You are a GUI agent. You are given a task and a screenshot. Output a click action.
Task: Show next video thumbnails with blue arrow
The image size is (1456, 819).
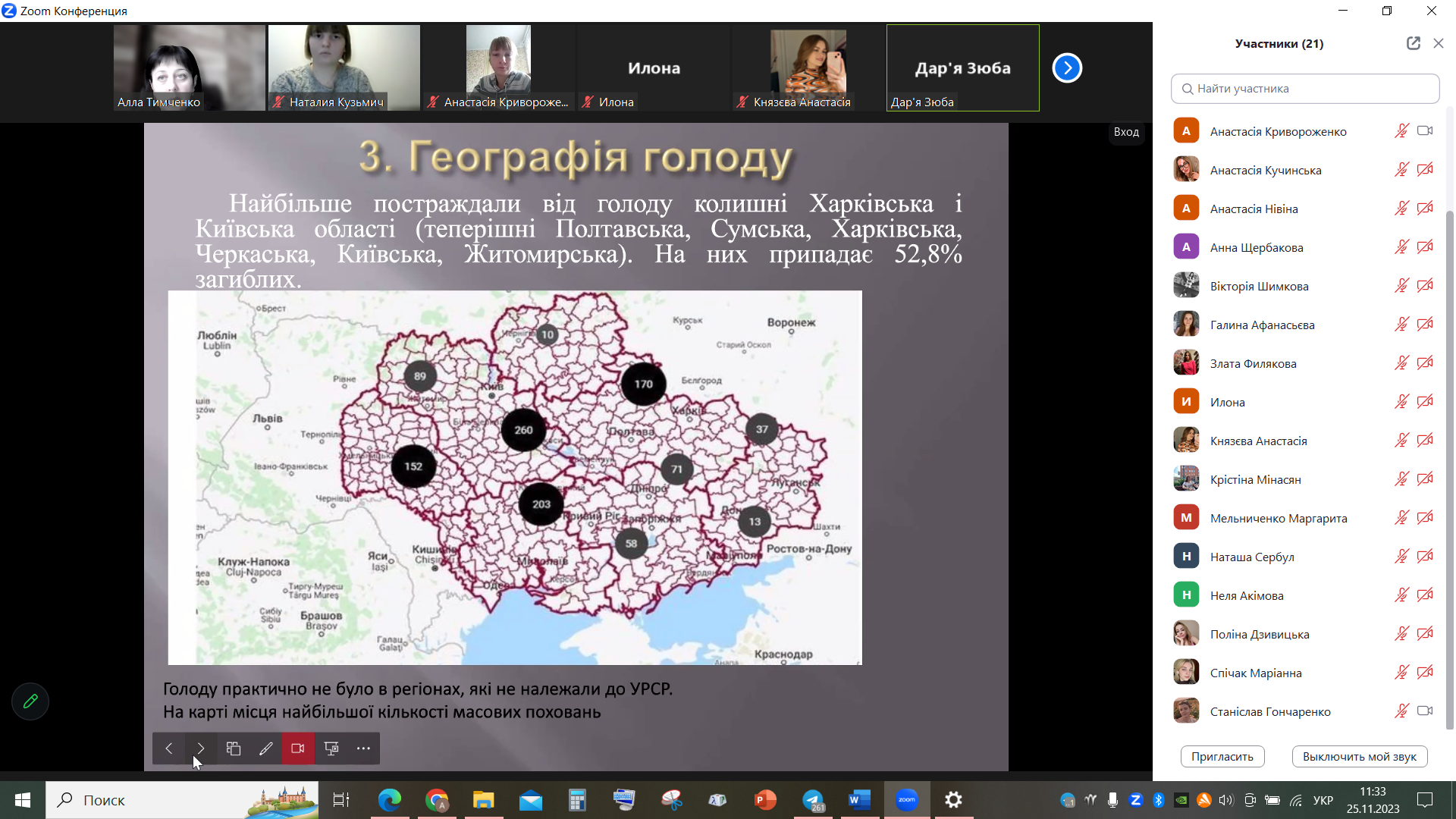[1067, 68]
